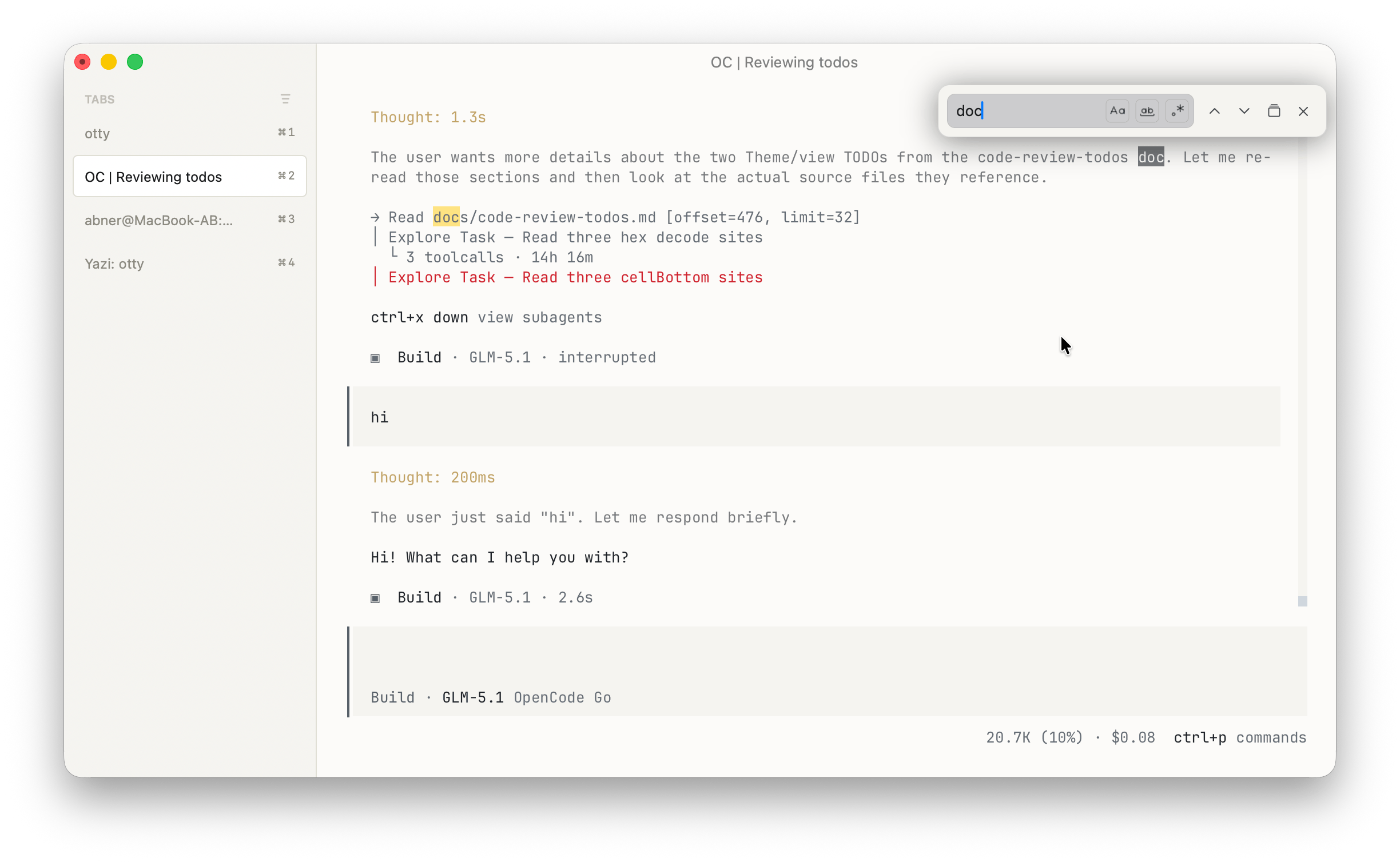Click the scrollbar thumb at right edge
The width and height of the screenshot is (1400, 862).
tap(1303, 601)
